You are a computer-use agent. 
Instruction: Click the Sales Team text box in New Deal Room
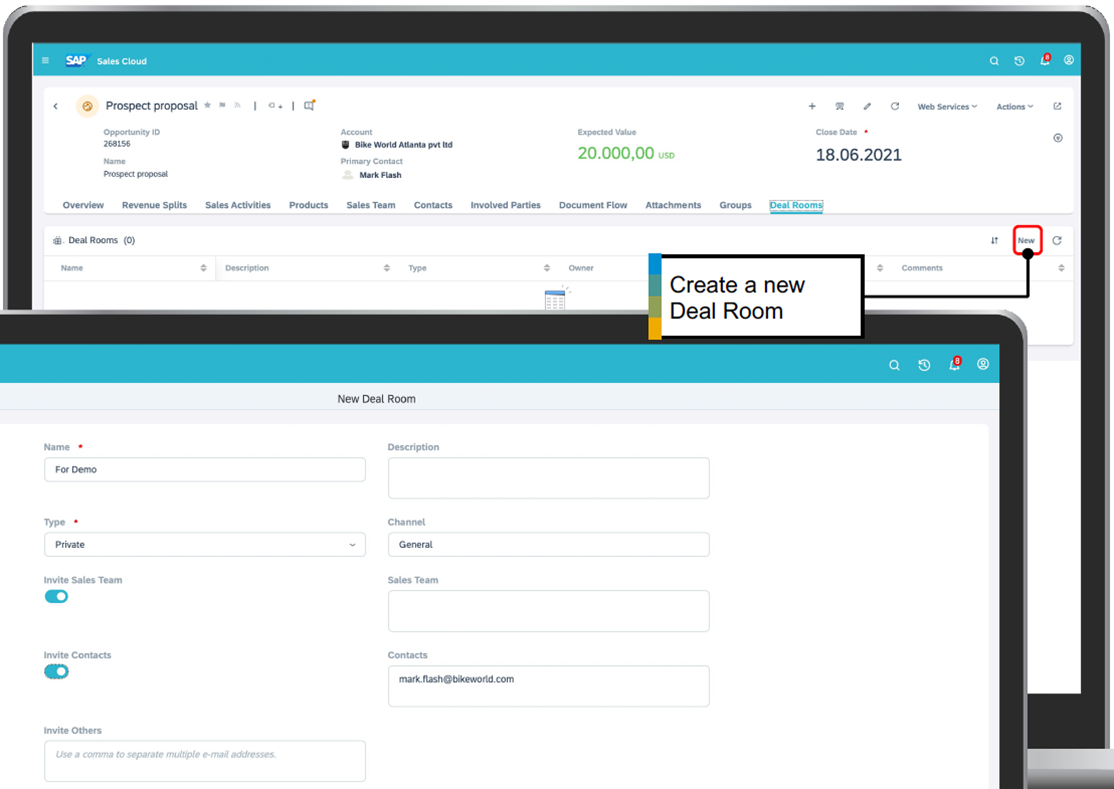point(548,611)
